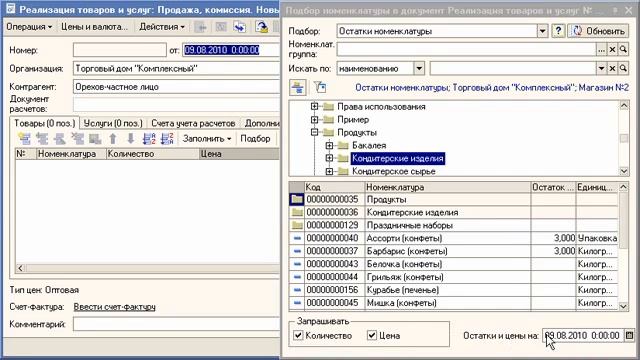This screenshot has width=640, height=360.
Task: Expand the Пример folder in the tree
Action: coord(314,120)
